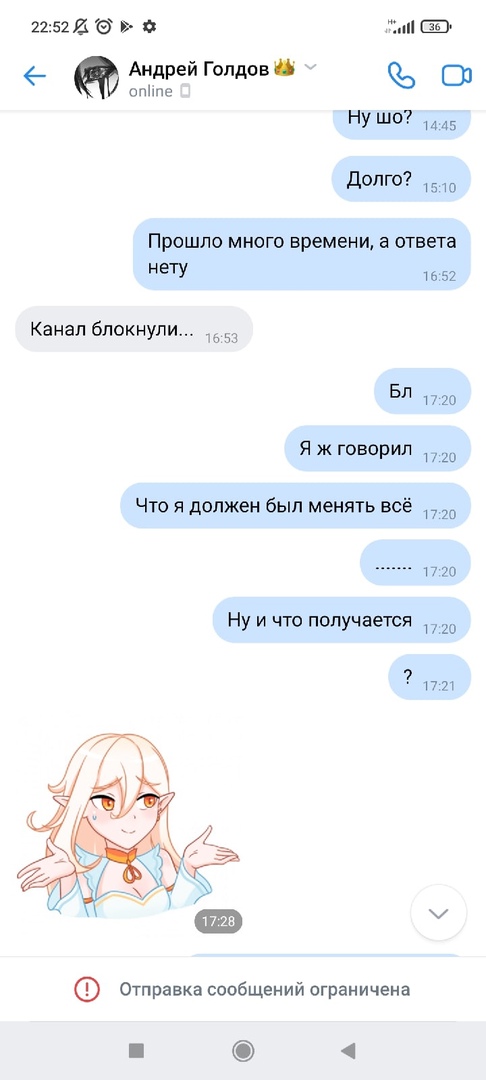Tap the Android recent apps square button

136,1050
